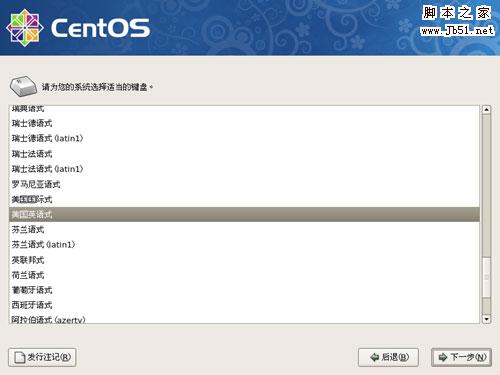
Task: Click the 下一步(N) next button
Action: pos(461,357)
